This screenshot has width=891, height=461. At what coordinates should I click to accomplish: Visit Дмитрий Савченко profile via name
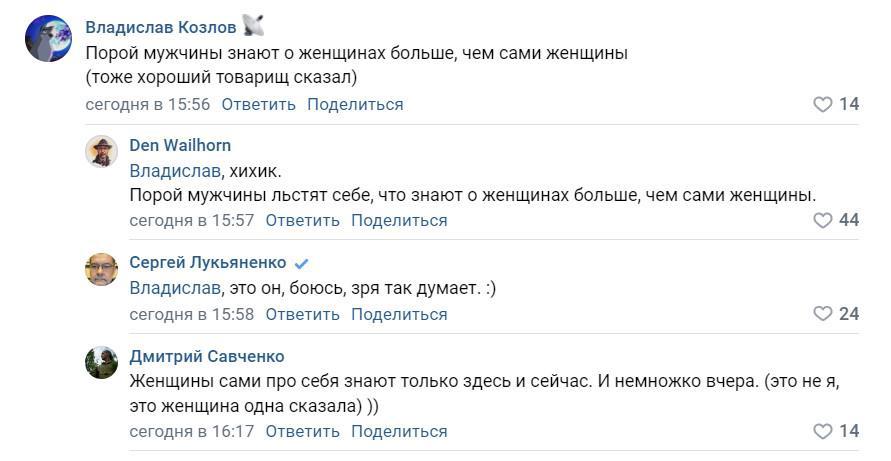207,357
